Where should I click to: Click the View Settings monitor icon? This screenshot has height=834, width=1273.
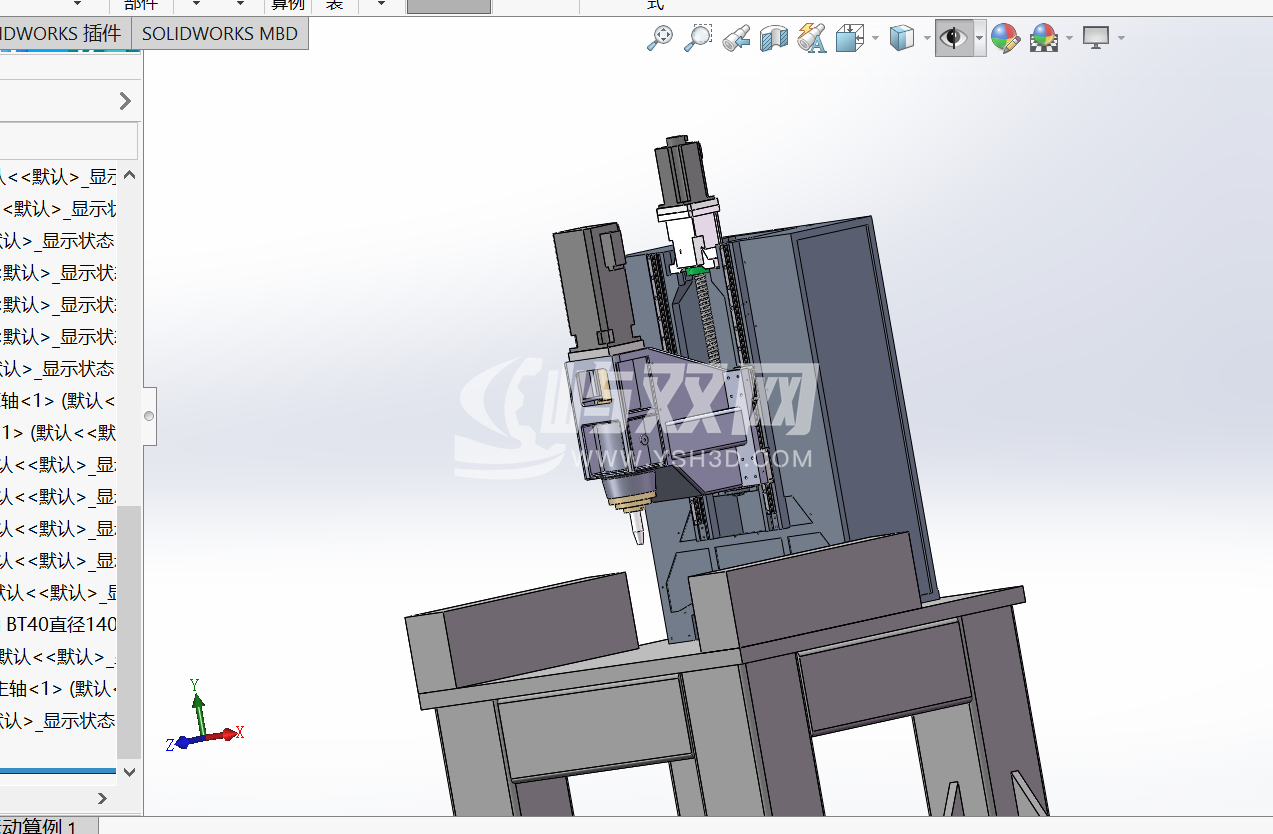(x=1097, y=38)
